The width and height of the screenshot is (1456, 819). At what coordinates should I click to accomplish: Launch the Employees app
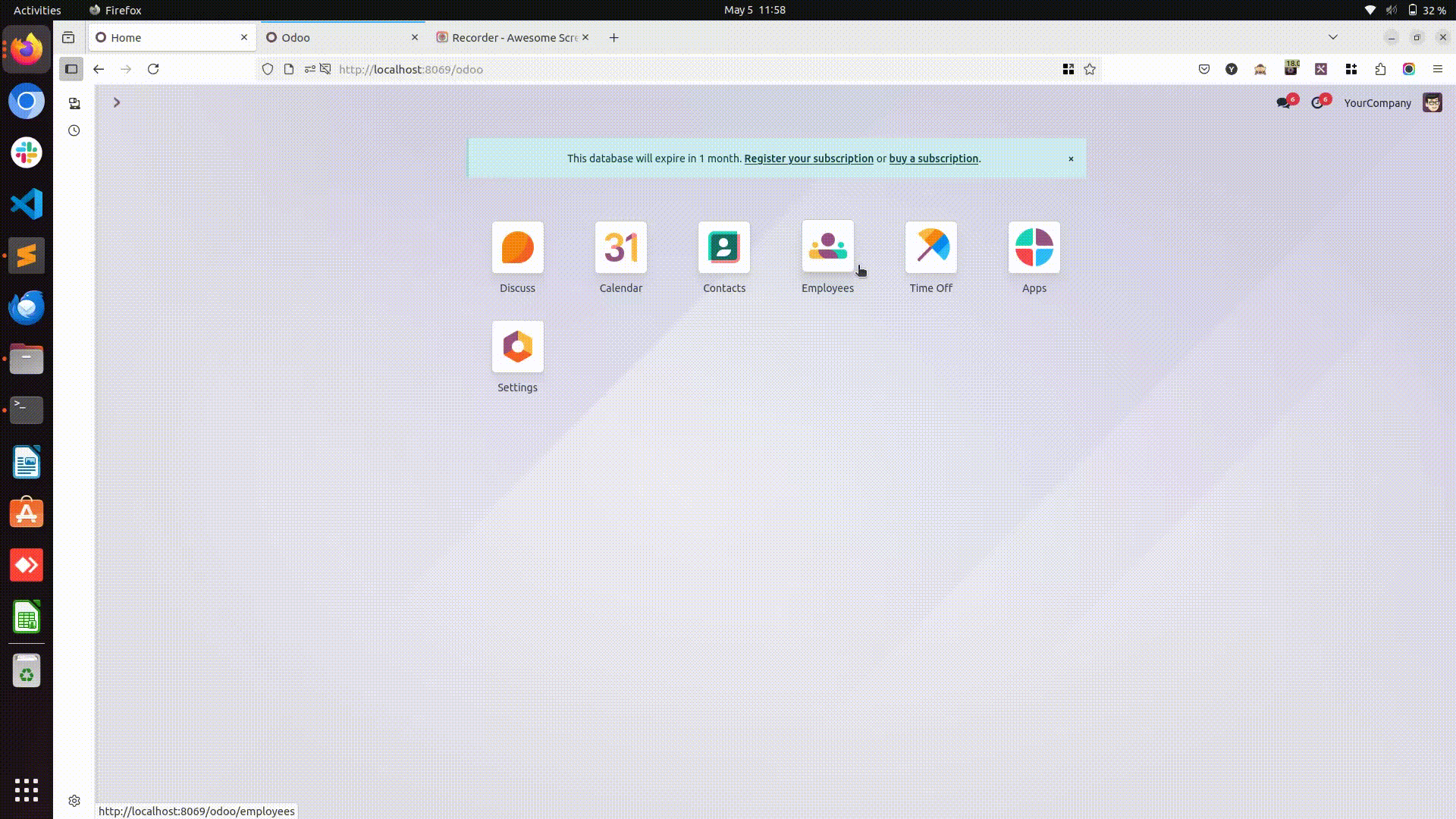(827, 246)
